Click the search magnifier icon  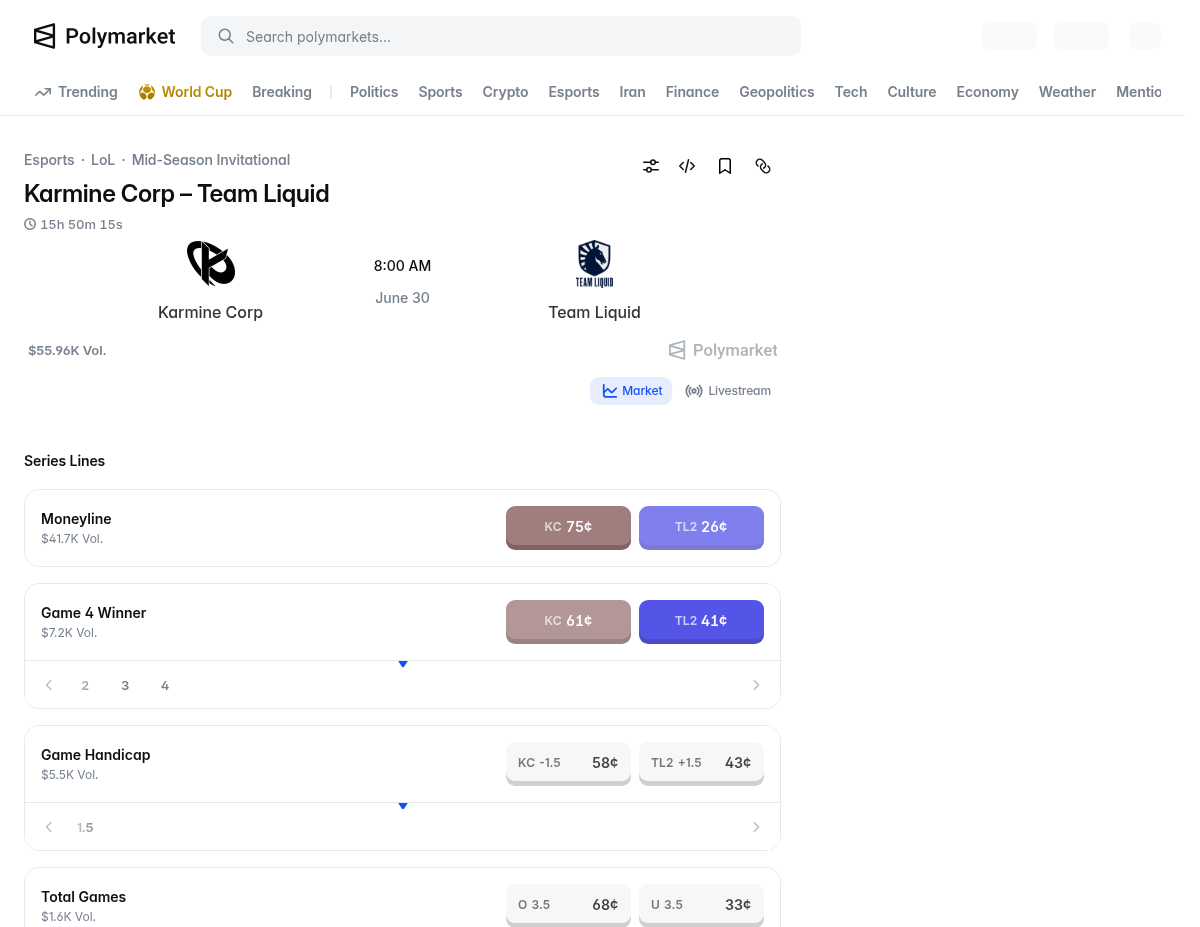tap(226, 36)
